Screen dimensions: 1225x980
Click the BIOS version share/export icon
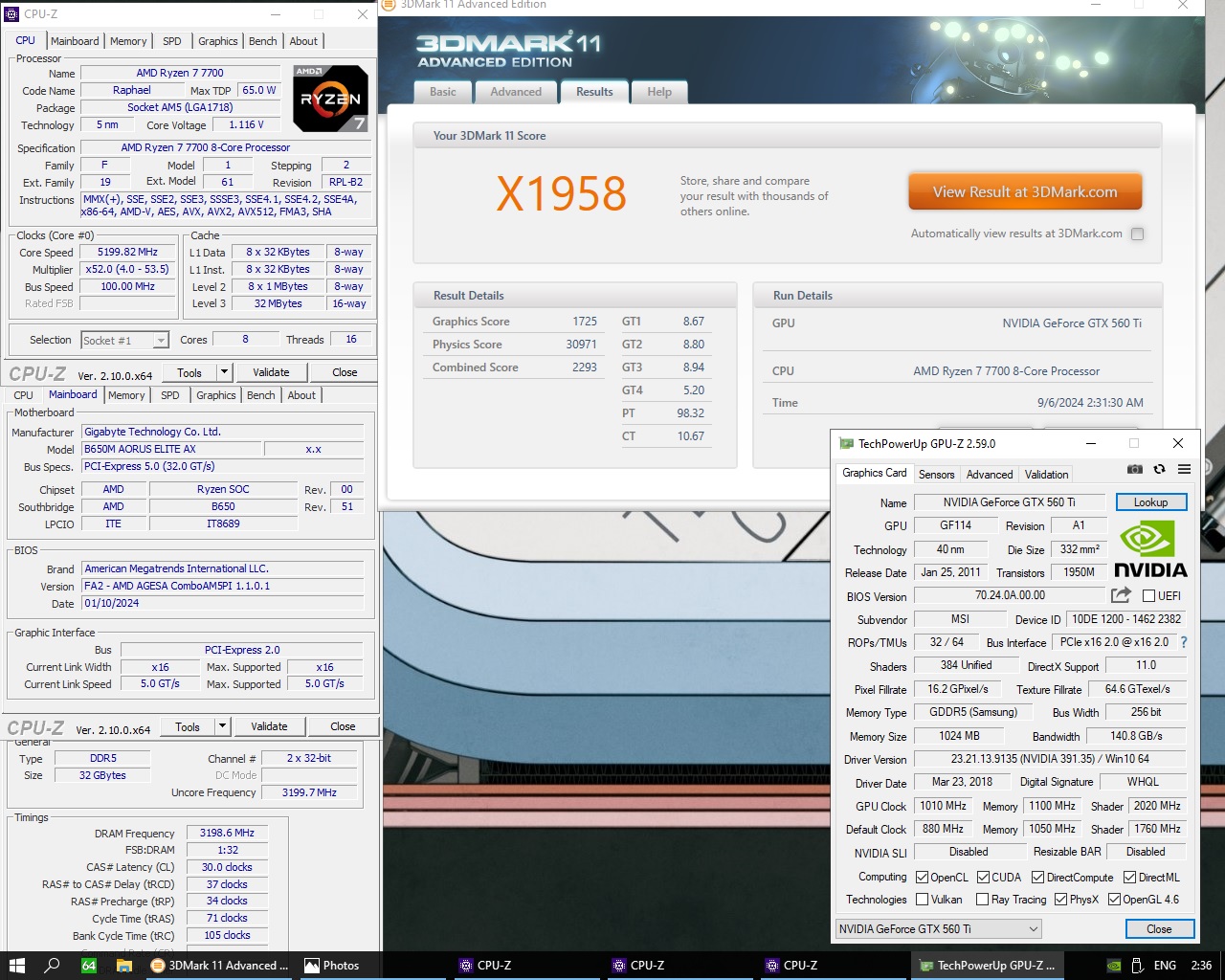coord(1121,595)
